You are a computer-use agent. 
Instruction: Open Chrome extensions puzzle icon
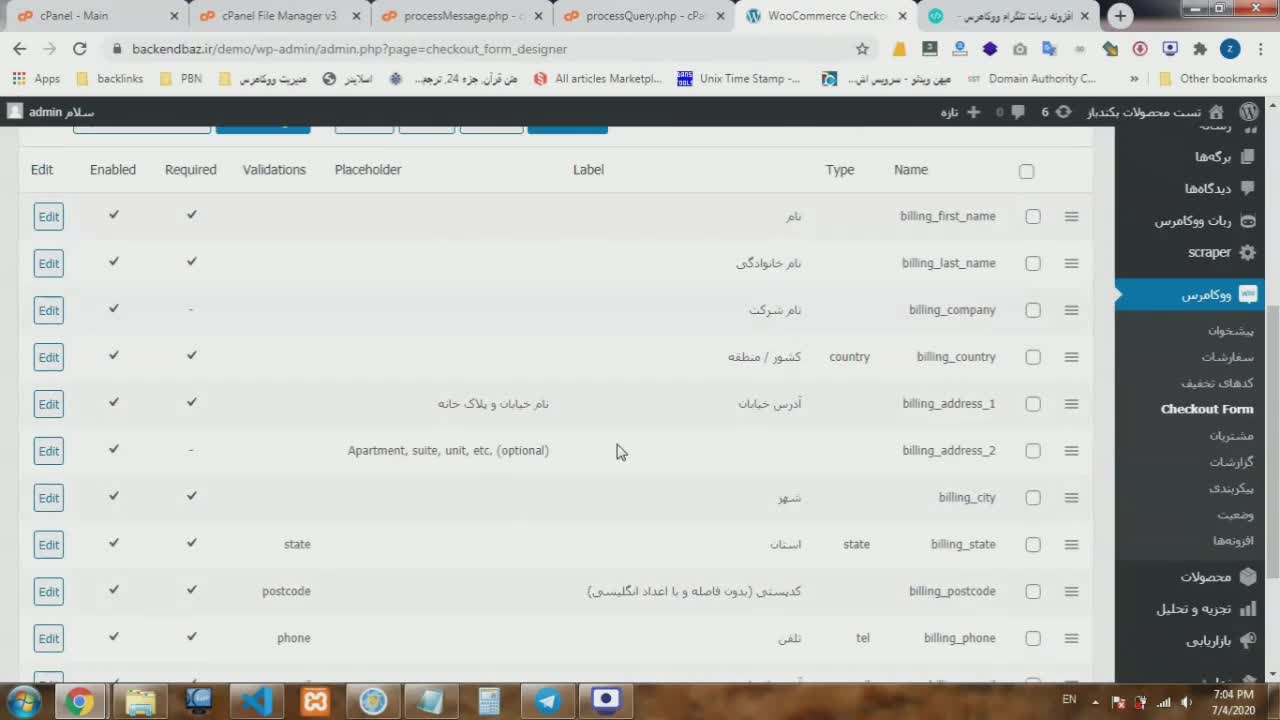coord(1200,48)
